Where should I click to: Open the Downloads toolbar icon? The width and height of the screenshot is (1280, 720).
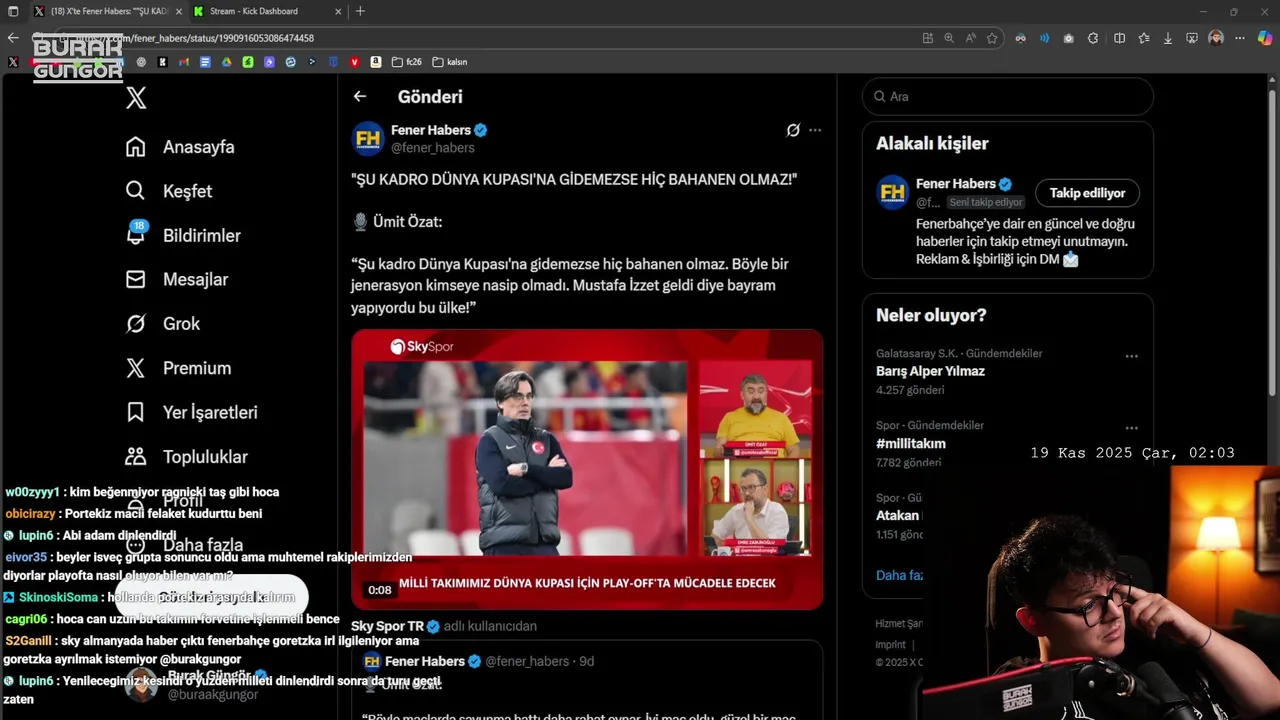(1168, 38)
